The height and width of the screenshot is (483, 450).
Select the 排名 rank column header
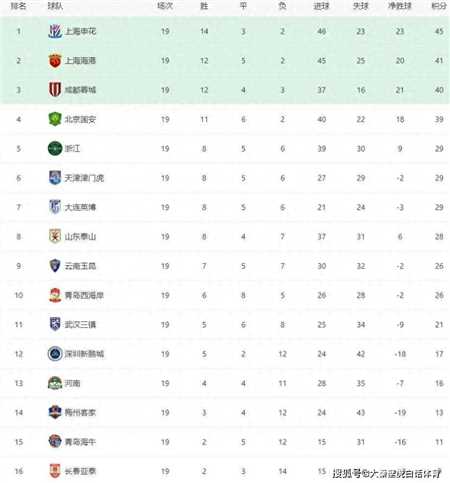(18, 6)
